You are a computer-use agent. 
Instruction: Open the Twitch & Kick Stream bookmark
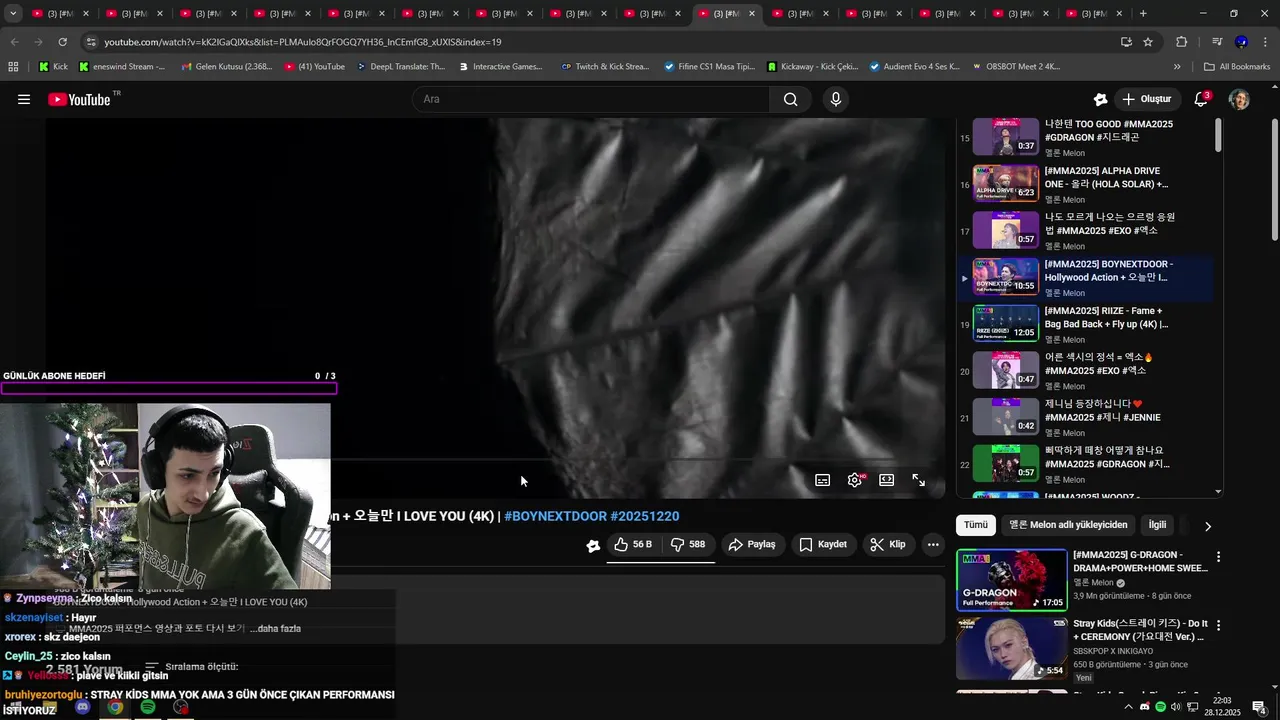pyautogui.click(x=605, y=67)
